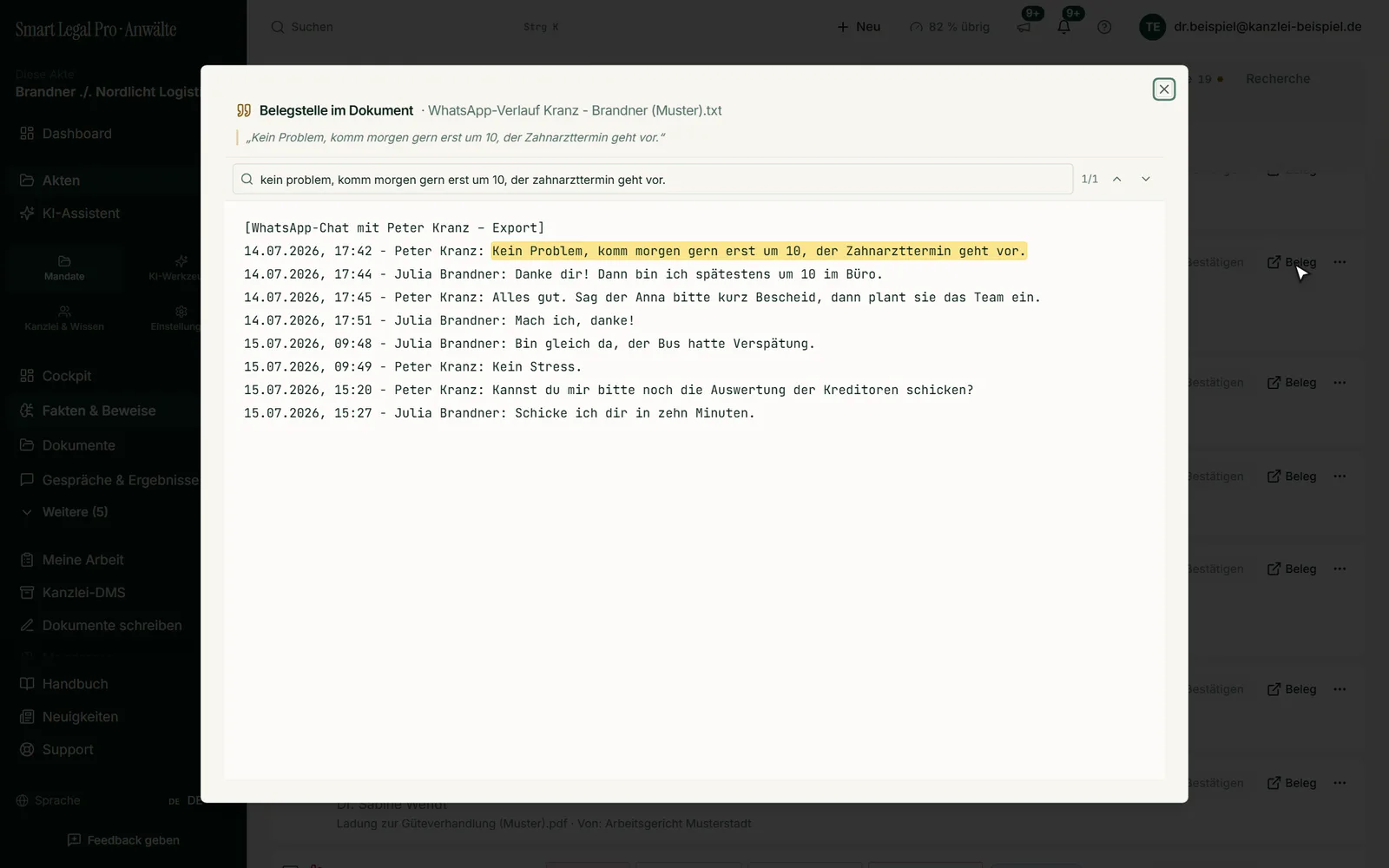Image resolution: width=1389 pixels, height=868 pixels.
Task: Jump to previous search match arrow
Action: point(1117,179)
